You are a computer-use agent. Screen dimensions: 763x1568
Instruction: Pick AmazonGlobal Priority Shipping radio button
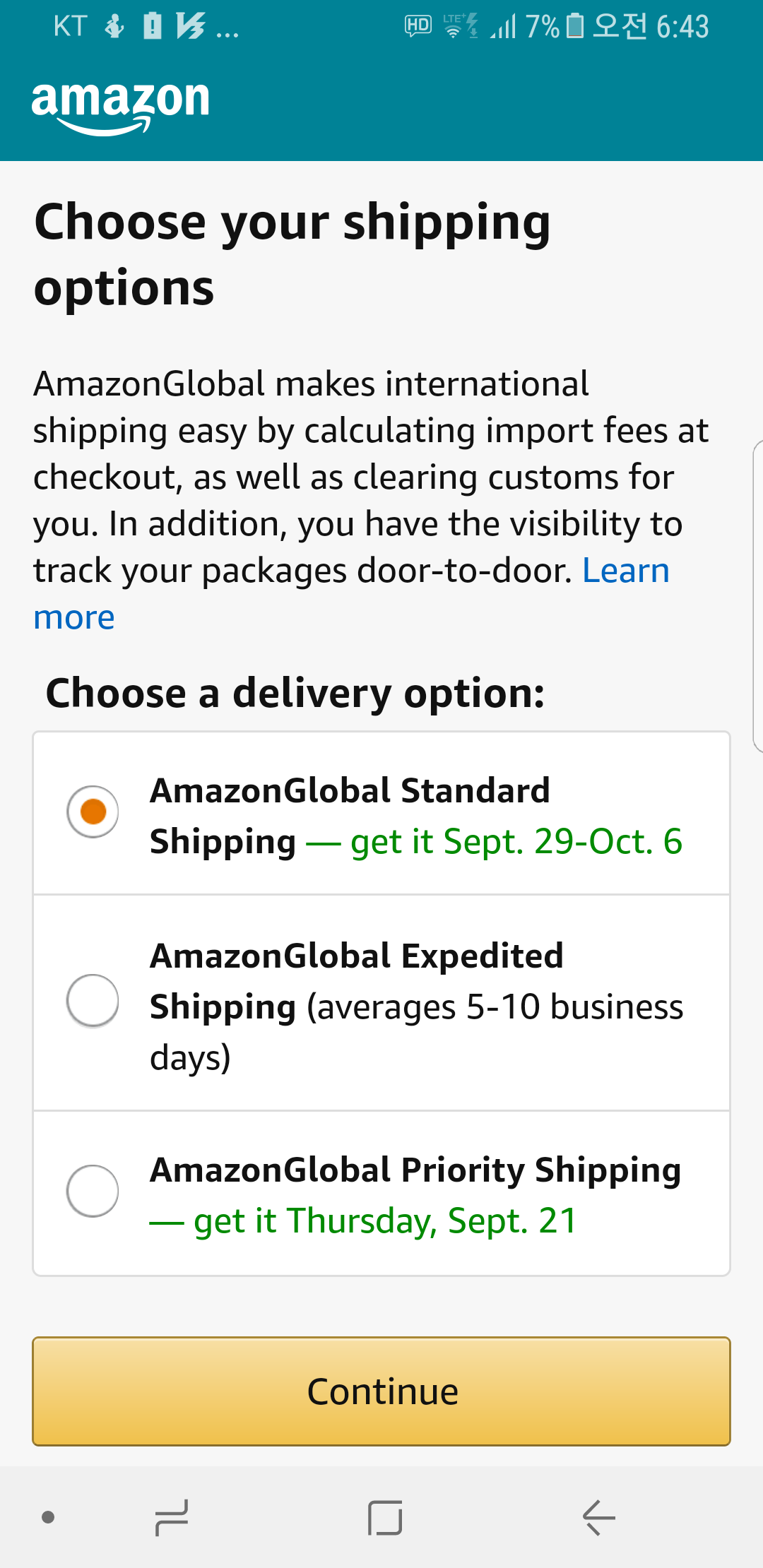93,1191
